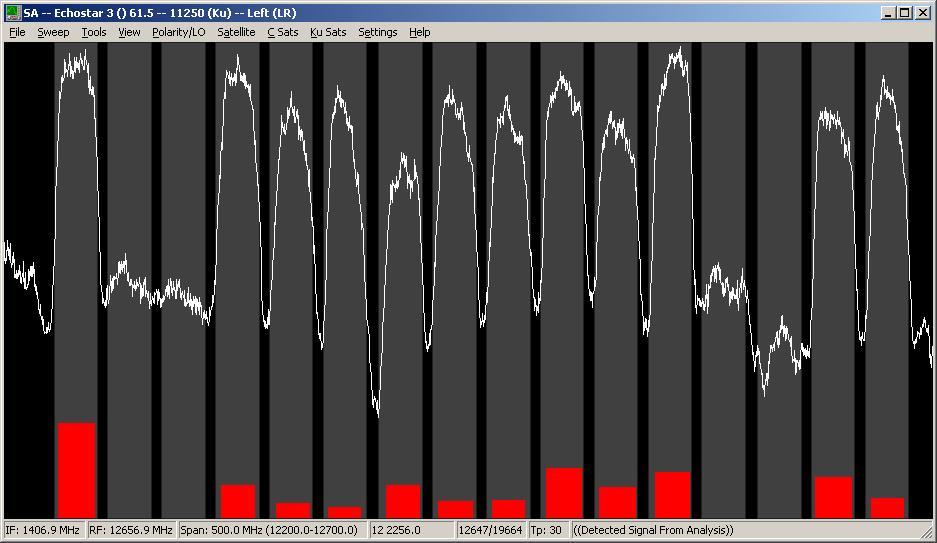937x543 pixels.
Task: Open the Sweep menu
Action: click(x=53, y=32)
